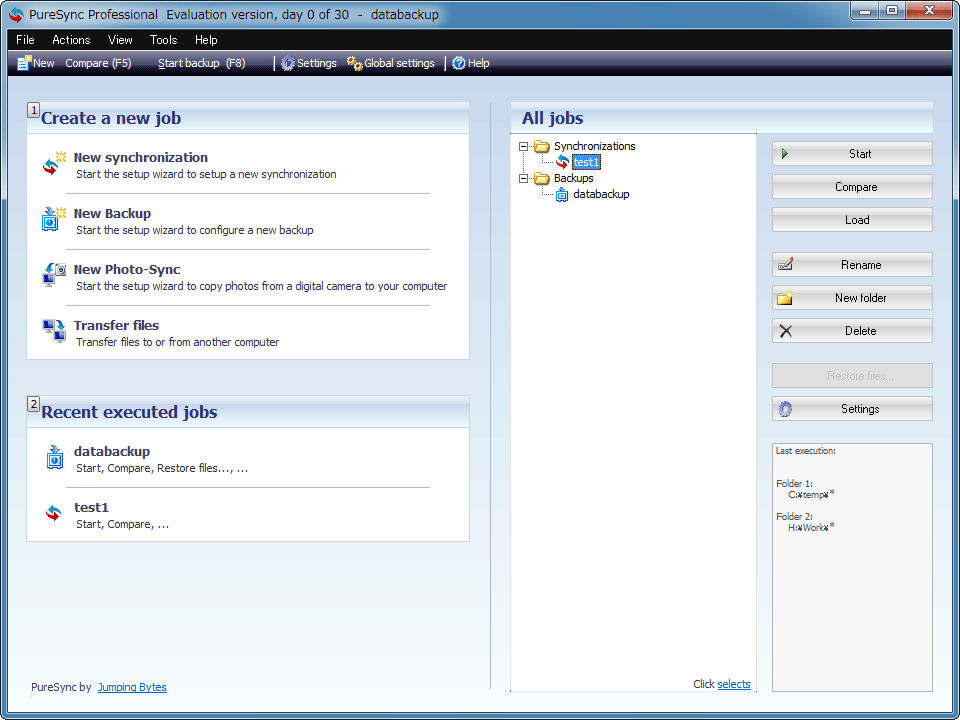
Task: Click the New folder yellow icon
Action: click(785, 298)
